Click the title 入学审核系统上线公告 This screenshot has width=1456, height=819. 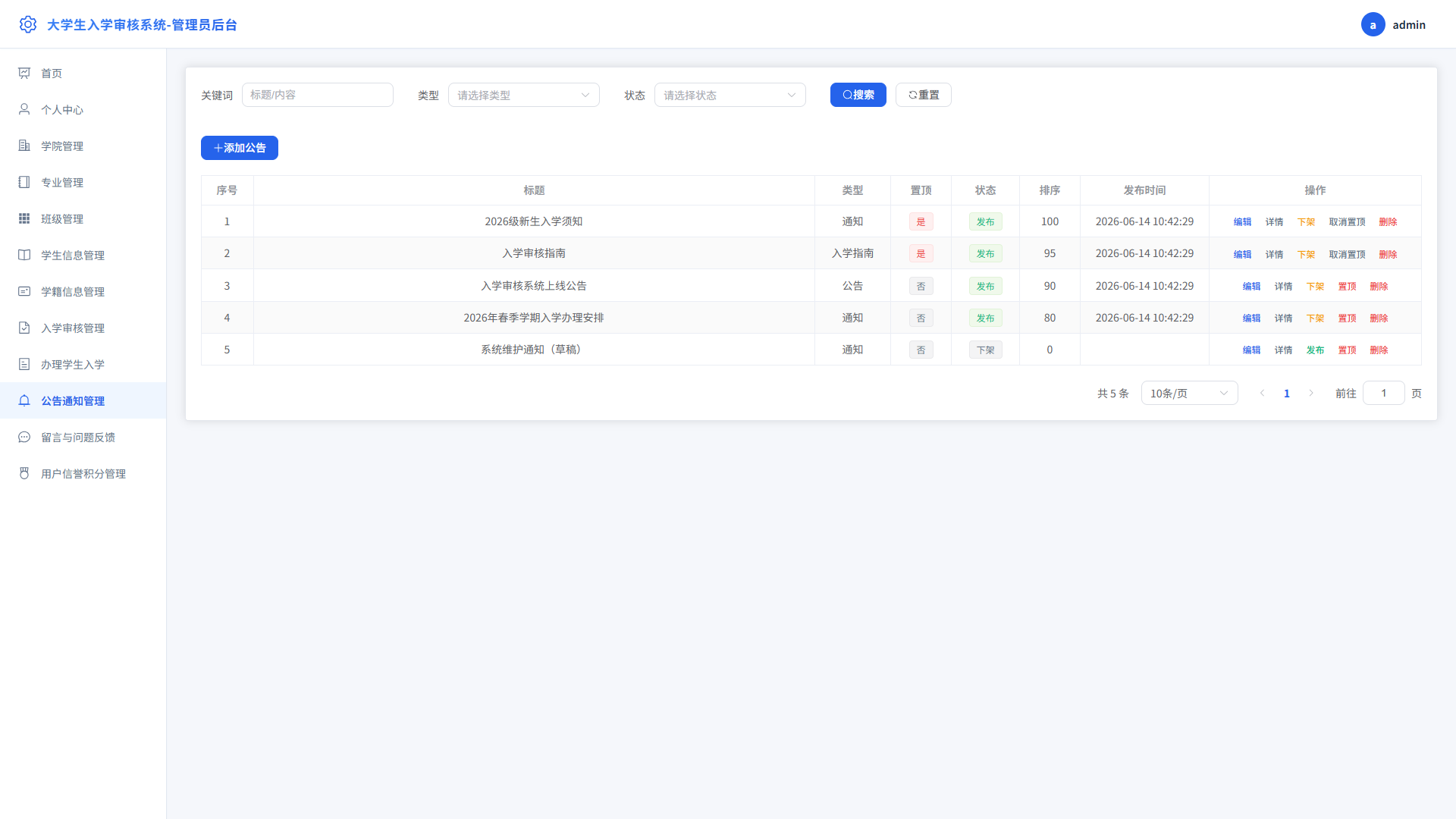[534, 286]
